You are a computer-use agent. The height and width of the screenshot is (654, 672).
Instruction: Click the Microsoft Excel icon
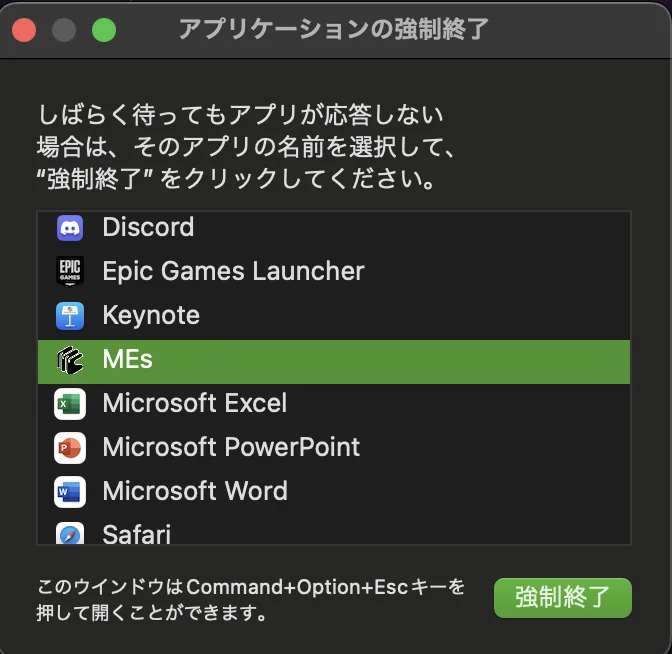click(70, 404)
